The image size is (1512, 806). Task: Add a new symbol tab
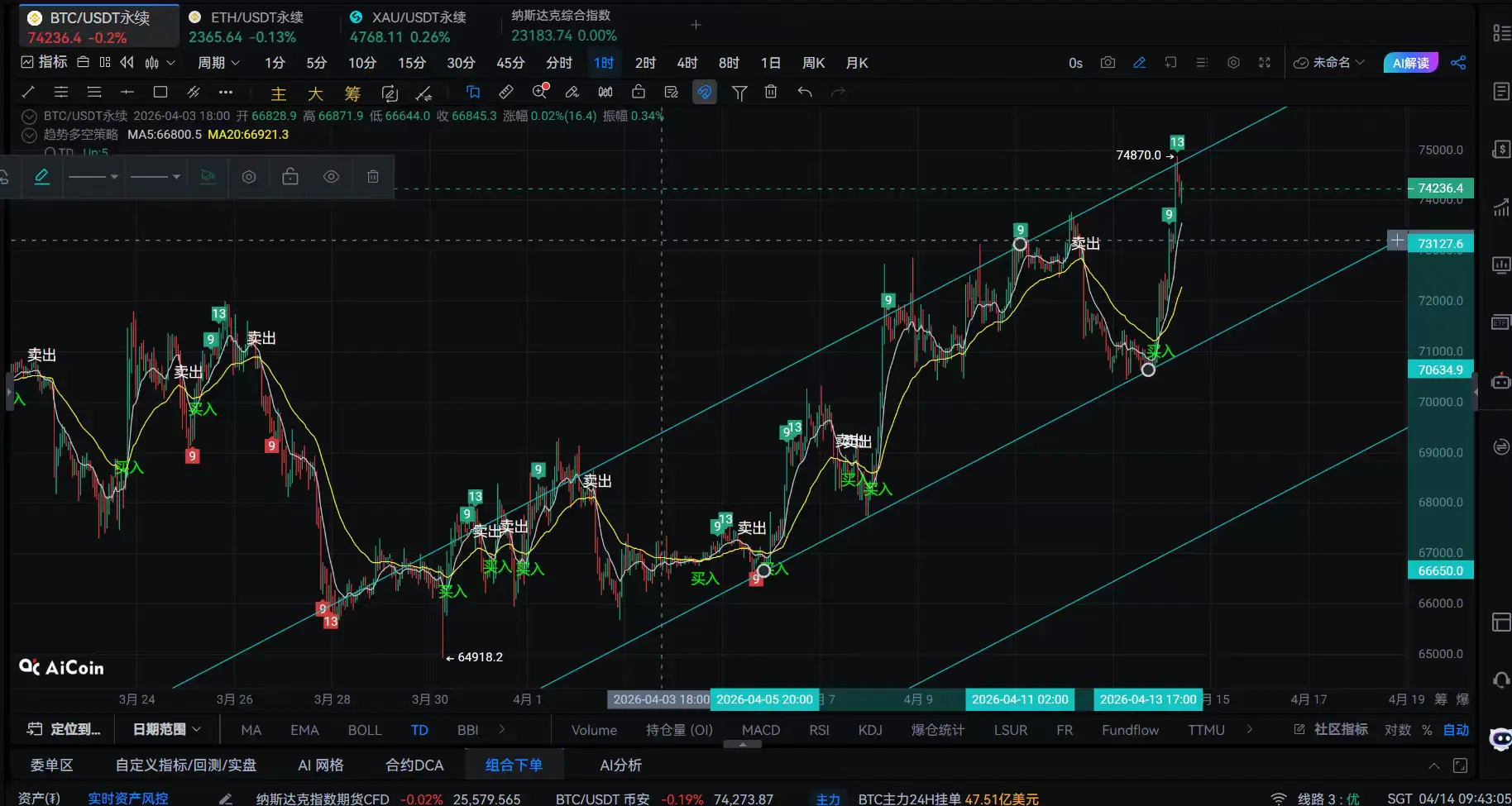[696, 26]
